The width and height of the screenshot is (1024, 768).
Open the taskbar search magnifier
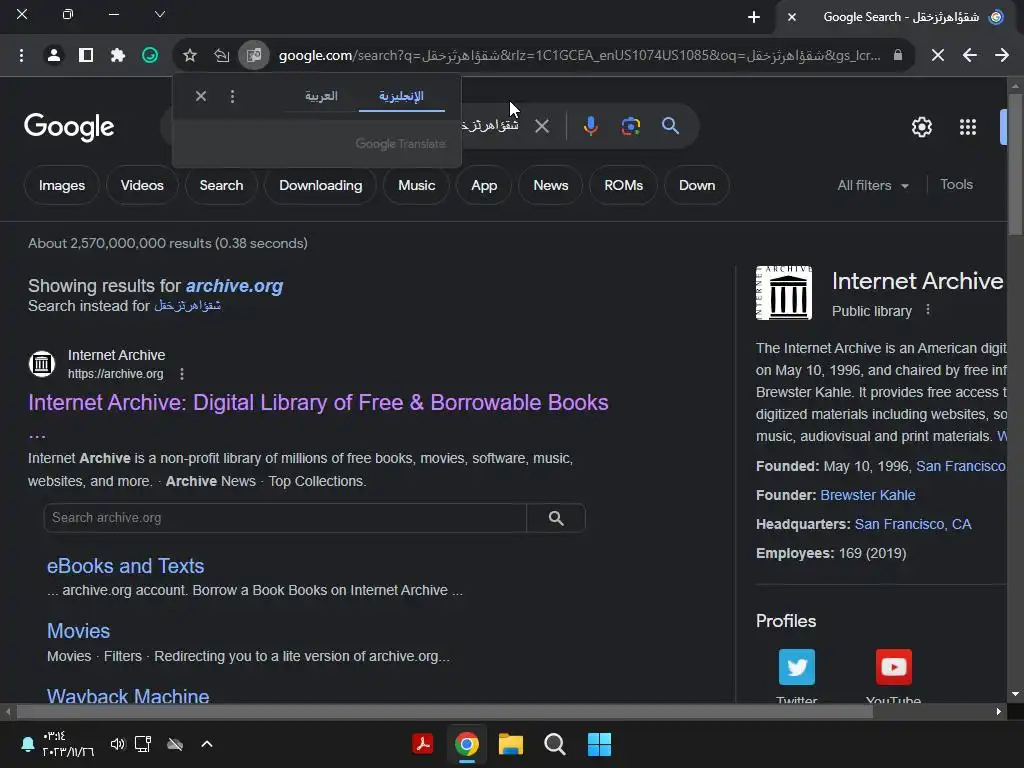[554, 744]
